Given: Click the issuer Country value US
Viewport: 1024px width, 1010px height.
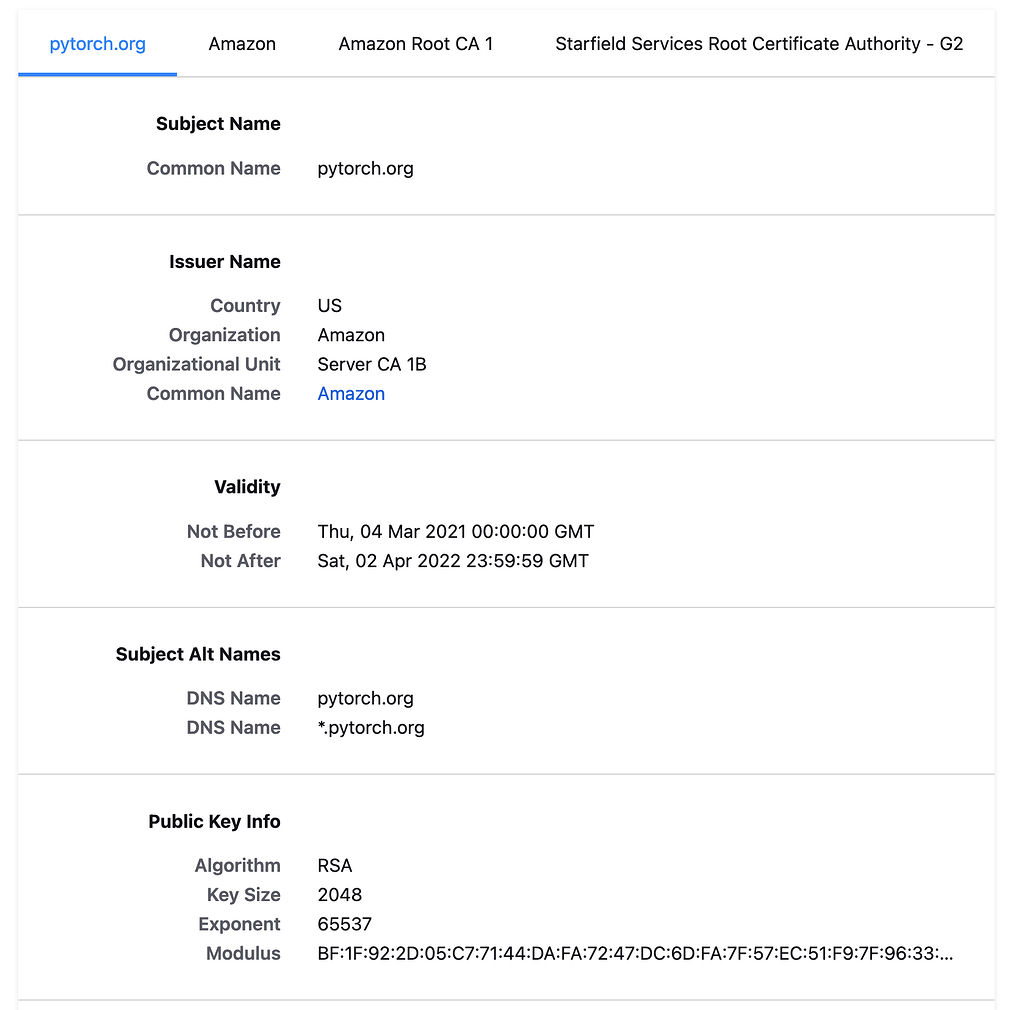Looking at the screenshot, I should tap(330, 306).
